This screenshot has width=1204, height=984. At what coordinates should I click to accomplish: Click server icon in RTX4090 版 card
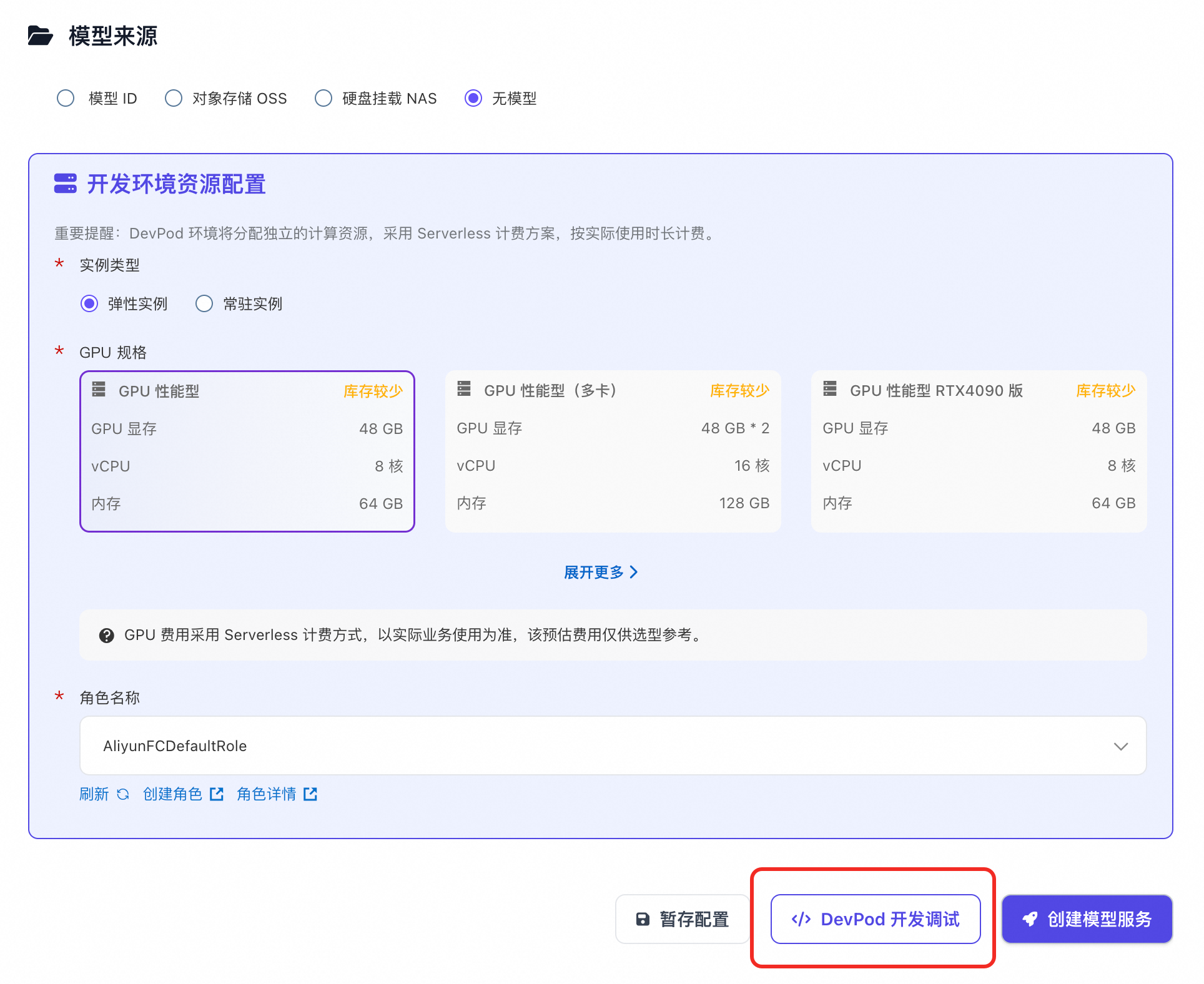830,389
